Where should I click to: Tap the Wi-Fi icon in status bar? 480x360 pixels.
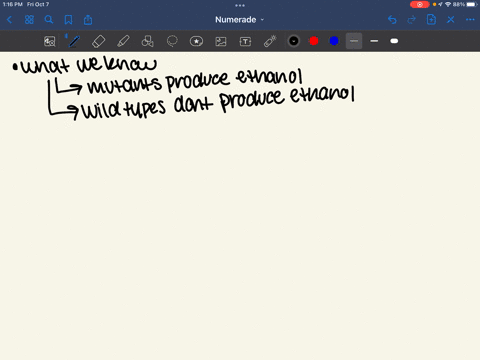coord(448,4)
